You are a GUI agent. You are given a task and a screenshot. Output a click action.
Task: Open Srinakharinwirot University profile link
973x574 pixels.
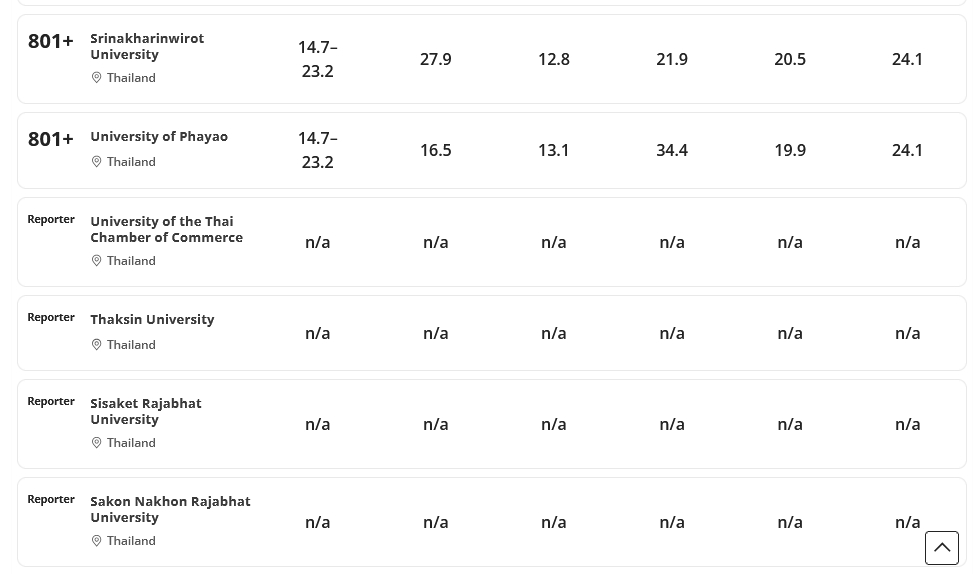click(146, 46)
